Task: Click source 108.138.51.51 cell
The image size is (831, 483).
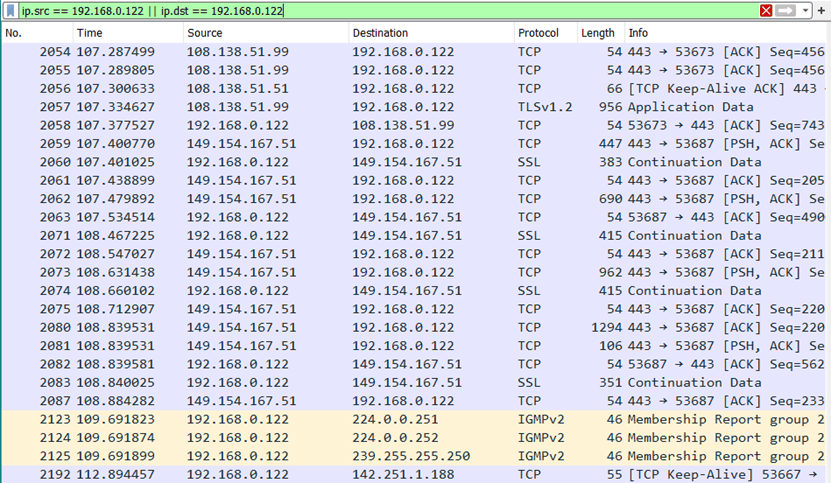Action: point(237,89)
